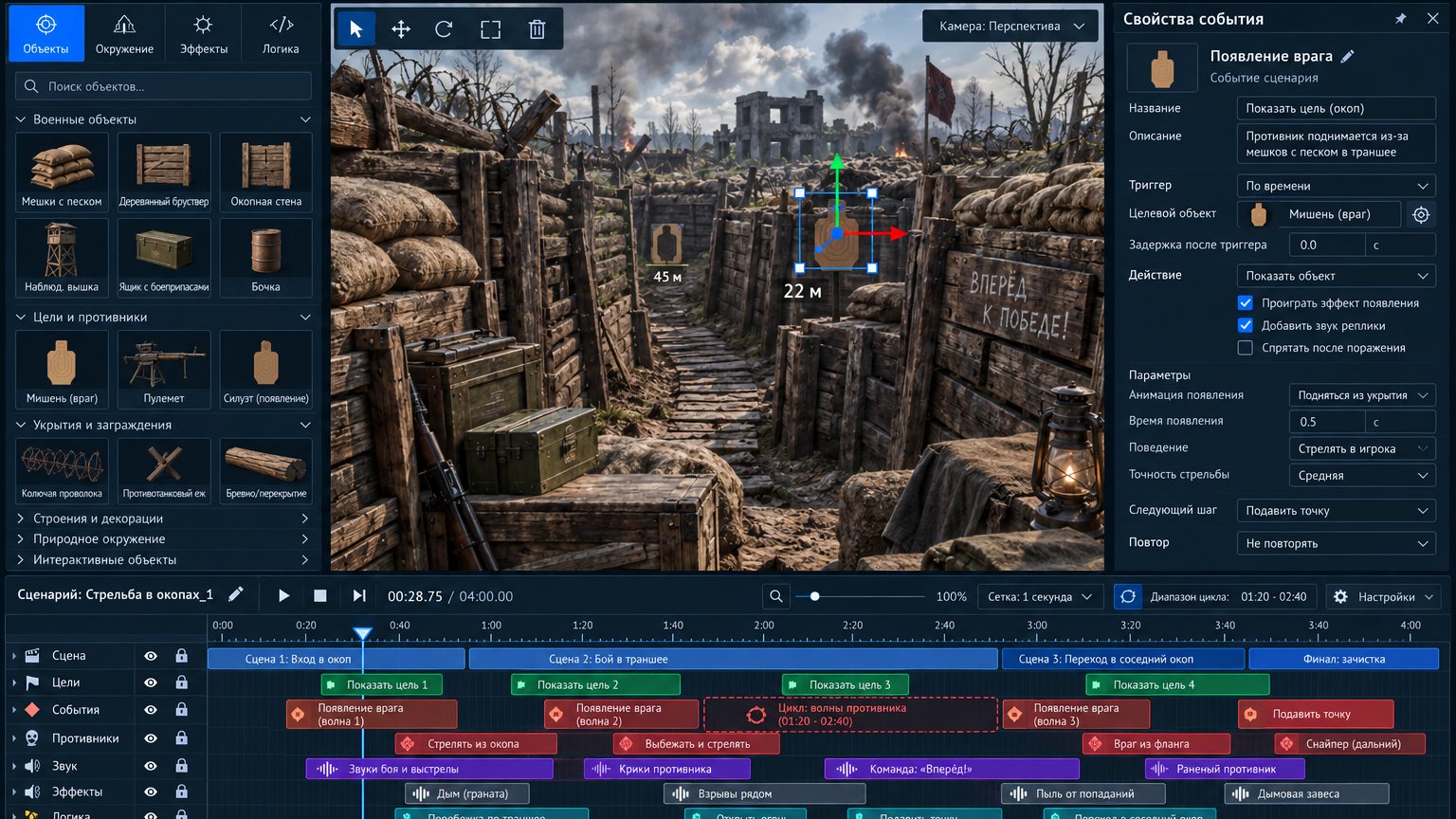The image size is (1456, 819).
Task: Hide the Звук track with eye icon
Action: (x=151, y=765)
